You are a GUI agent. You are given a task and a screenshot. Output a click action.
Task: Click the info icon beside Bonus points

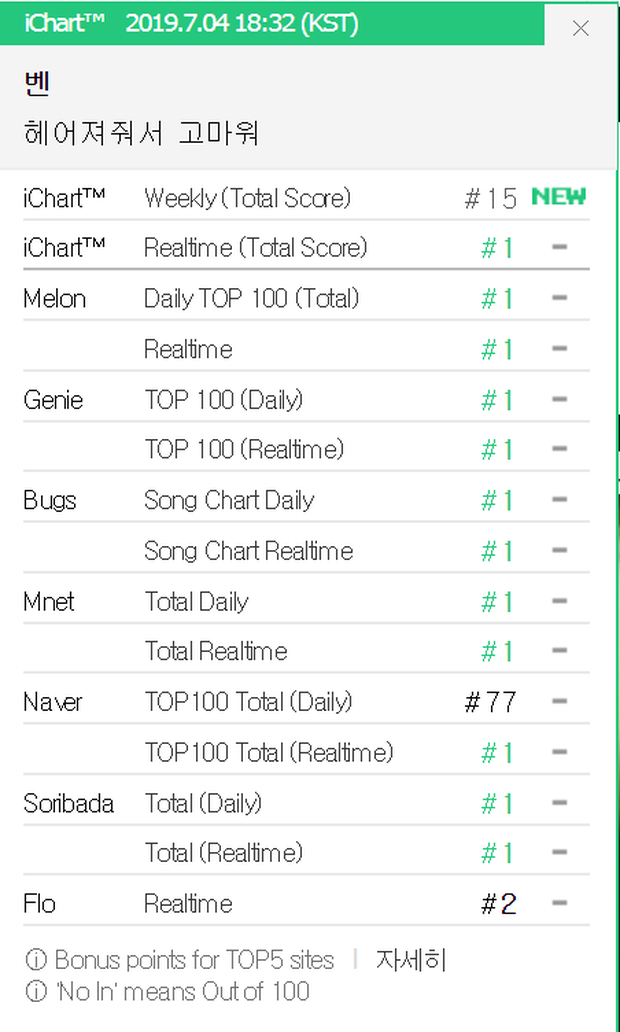coord(36,961)
